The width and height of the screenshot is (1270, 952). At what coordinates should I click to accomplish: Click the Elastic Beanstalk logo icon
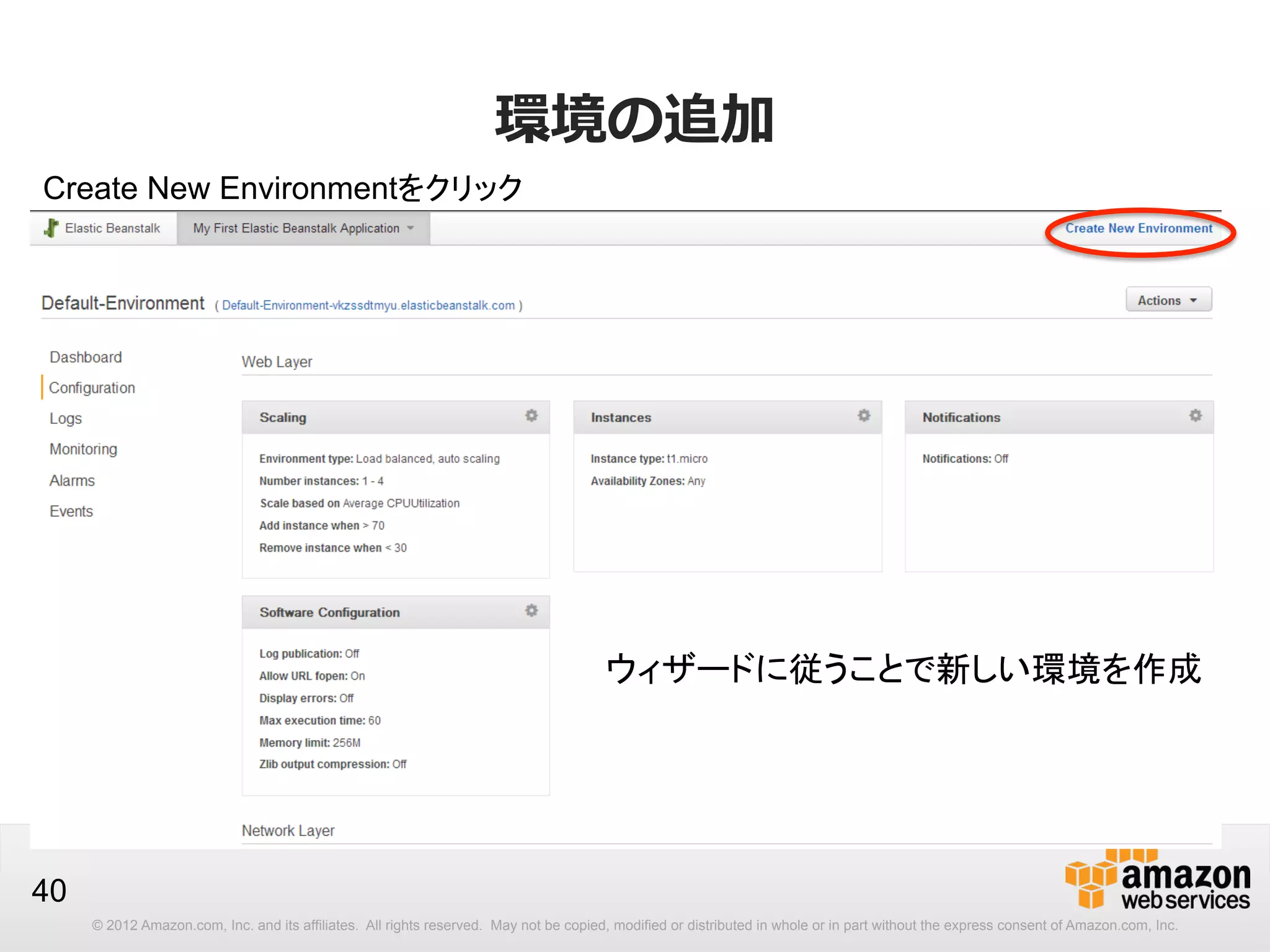(51, 228)
